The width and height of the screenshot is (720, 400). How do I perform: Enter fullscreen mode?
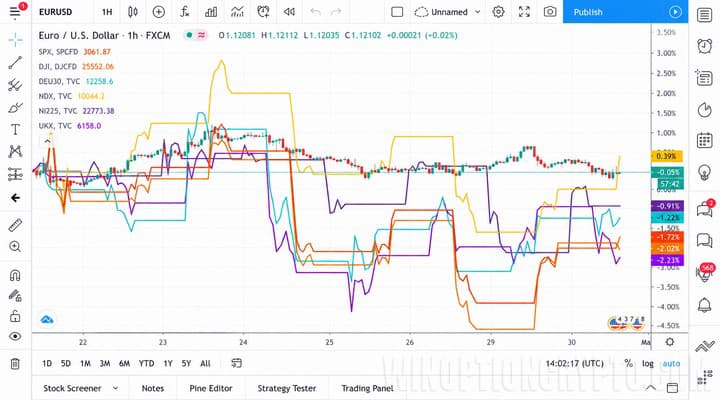click(x=524, y=12)
